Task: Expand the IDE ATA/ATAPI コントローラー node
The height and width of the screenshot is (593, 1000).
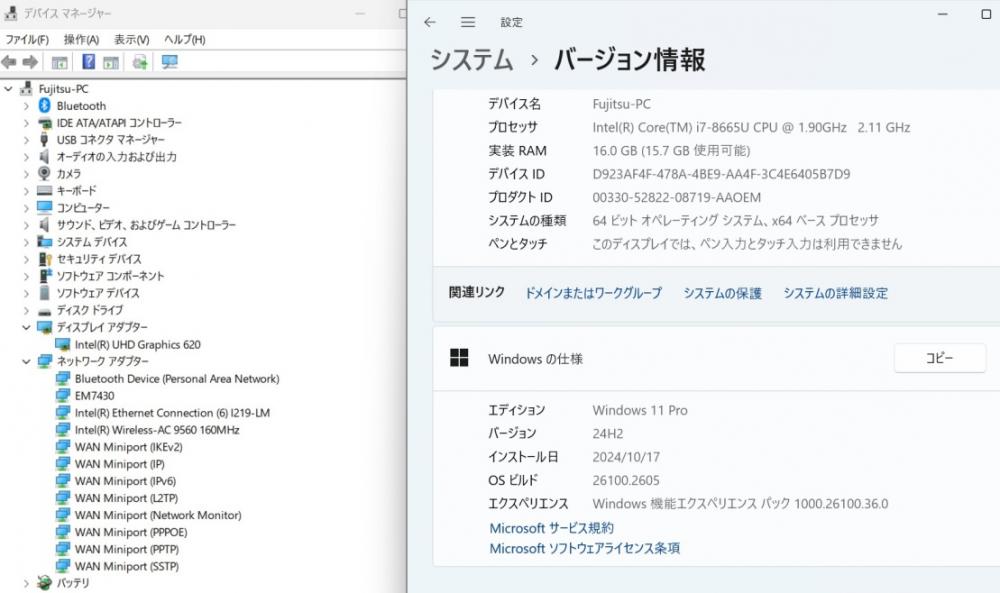Action: 26,122
